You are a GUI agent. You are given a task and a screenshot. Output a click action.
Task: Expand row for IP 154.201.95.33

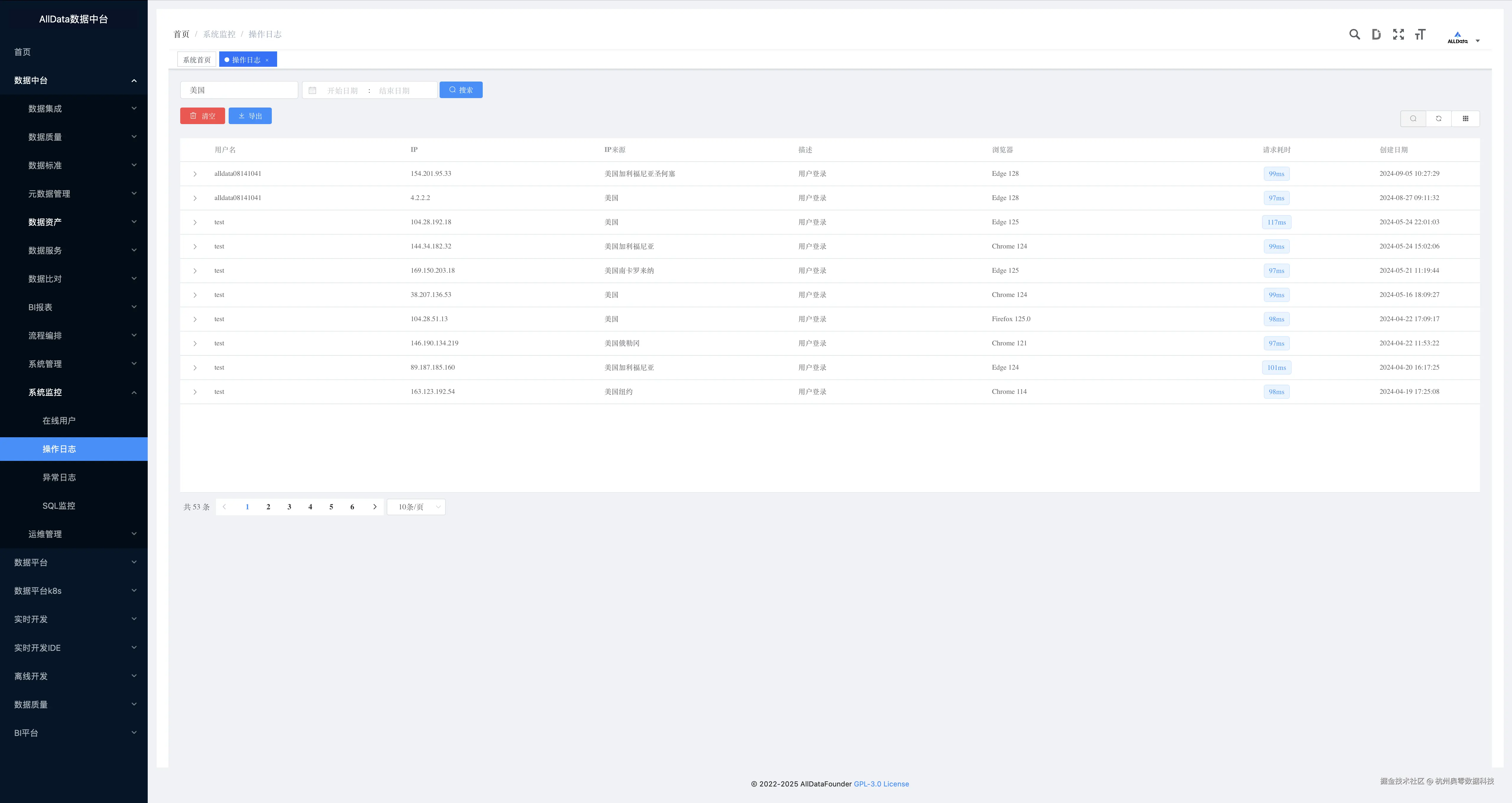point(195,174)
